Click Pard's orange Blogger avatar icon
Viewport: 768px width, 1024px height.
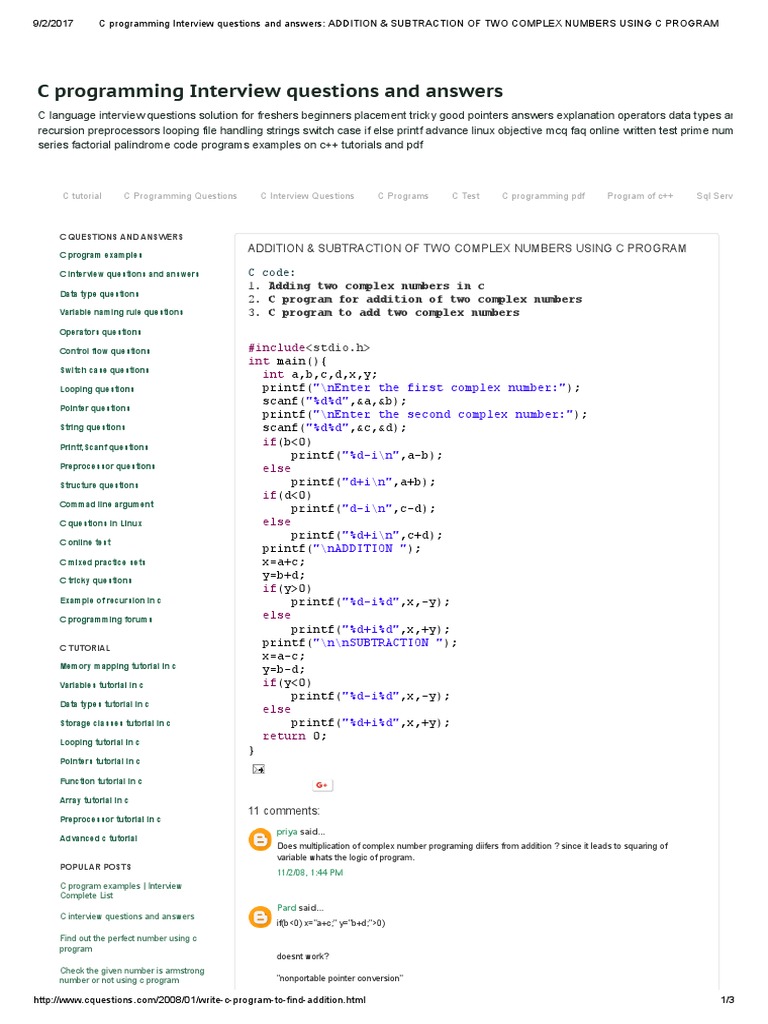tap(260, 917)
